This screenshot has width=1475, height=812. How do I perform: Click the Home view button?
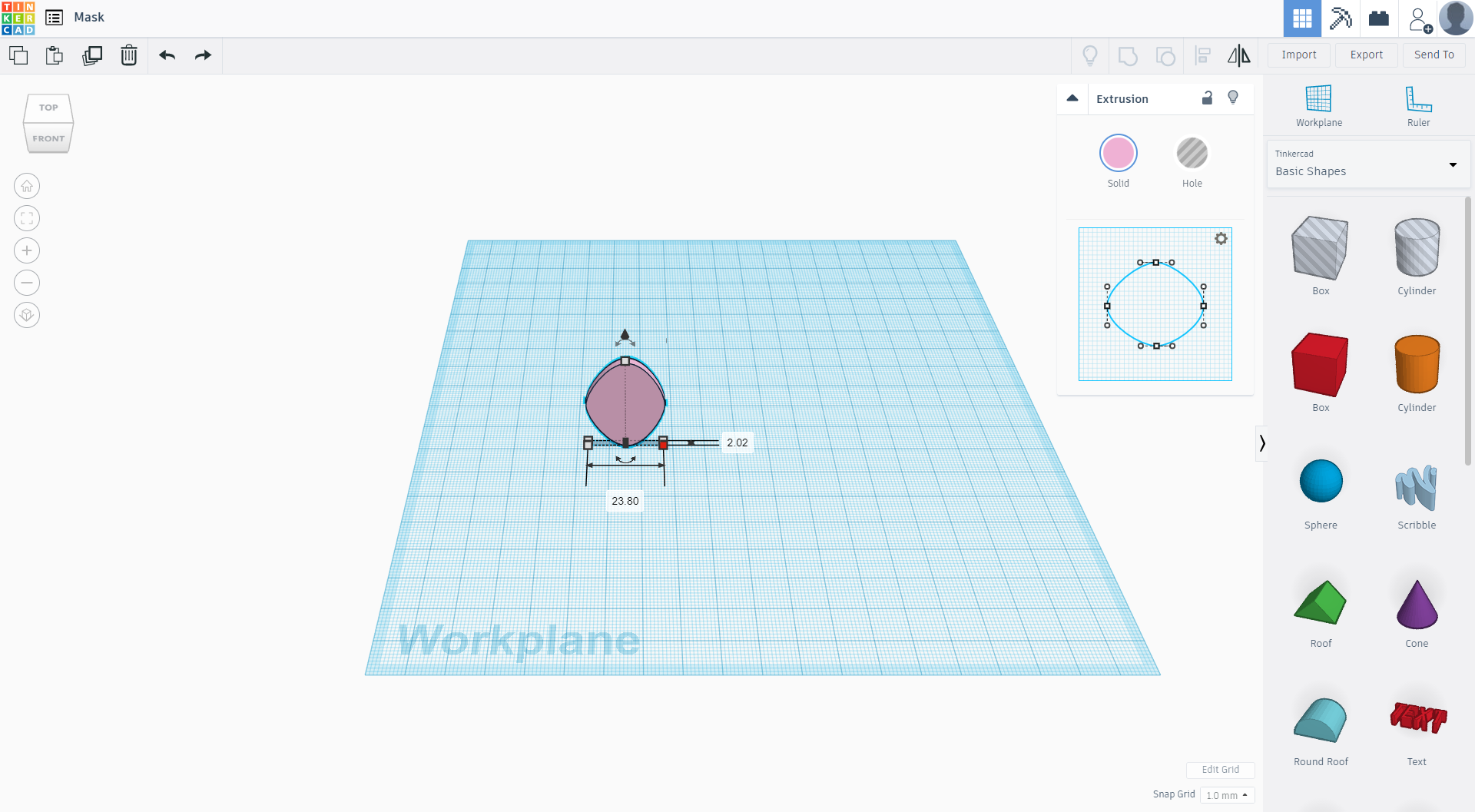[27, 186]
